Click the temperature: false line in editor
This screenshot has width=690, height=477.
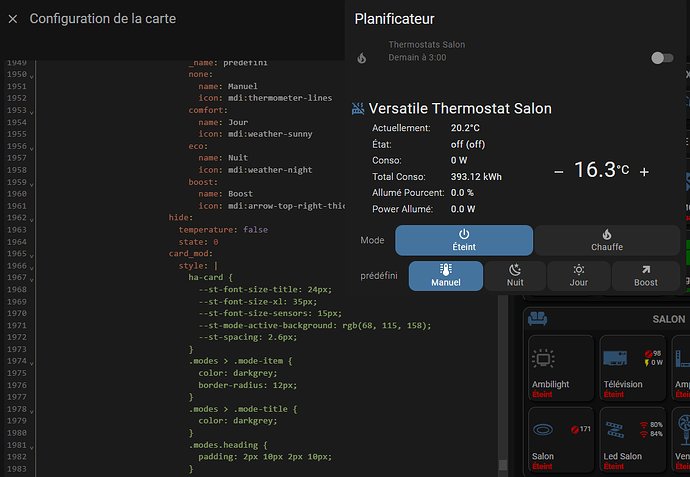pyautogui.click(x=223, y=230)
